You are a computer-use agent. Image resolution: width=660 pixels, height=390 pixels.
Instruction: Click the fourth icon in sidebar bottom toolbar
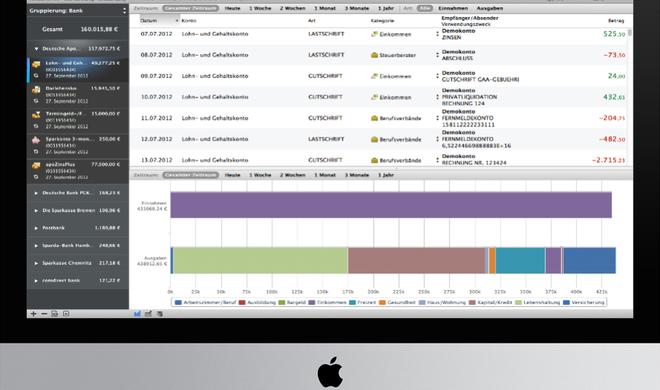66,314
